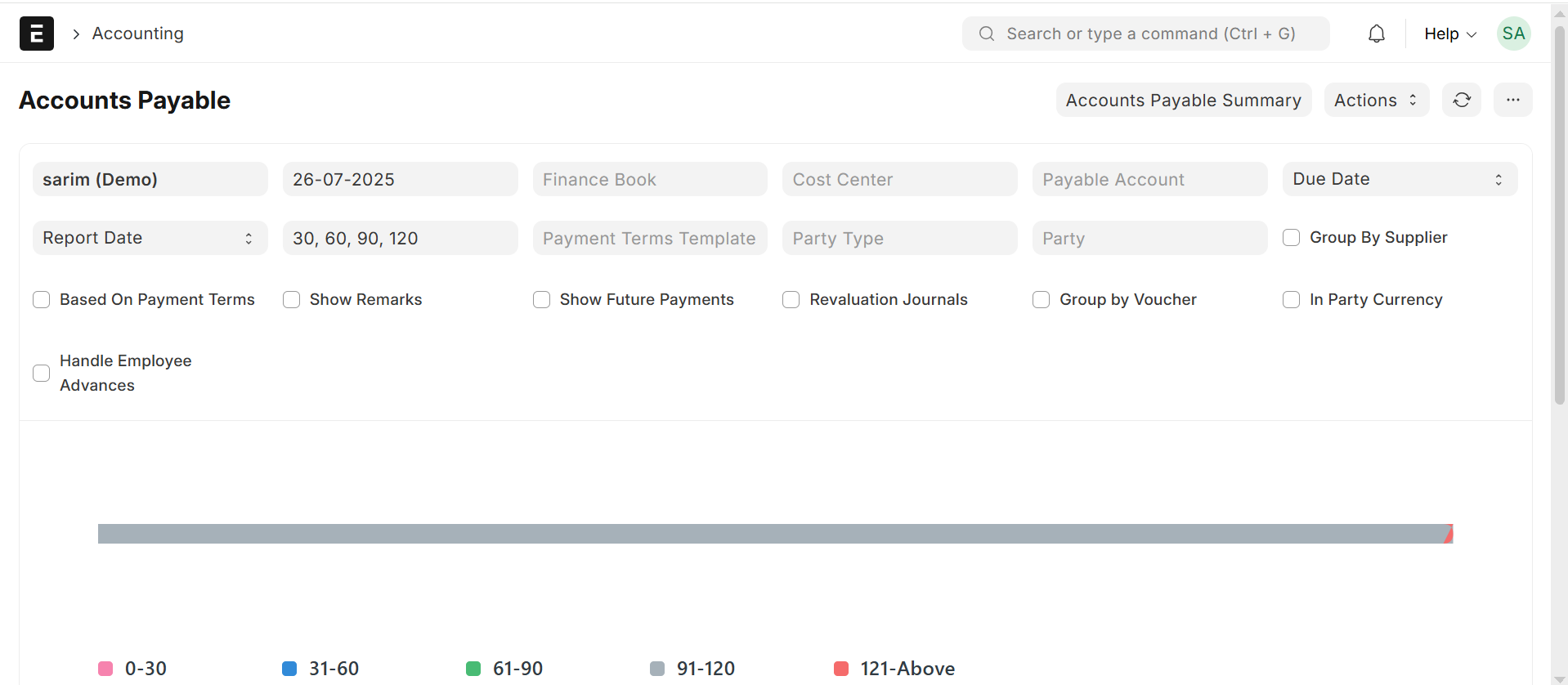The width and height of the screenshot is (1568, 685).
Task: Click the refresh report icon
Action: pyautogui.click(x=1462, y=100)
